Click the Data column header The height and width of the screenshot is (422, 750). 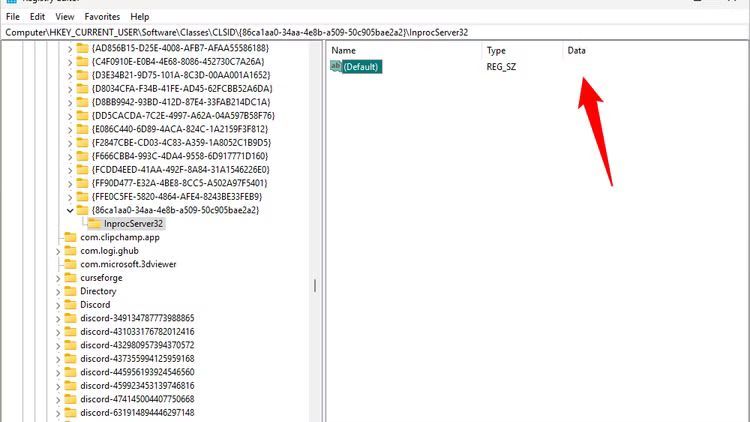pyautogui.click(x=576, y=50)
